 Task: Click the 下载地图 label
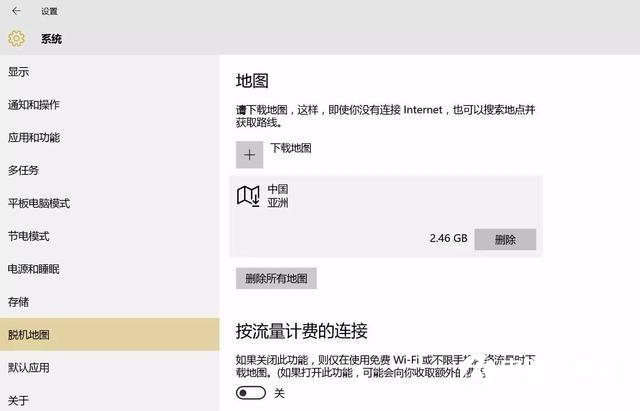tap(291, 148)
